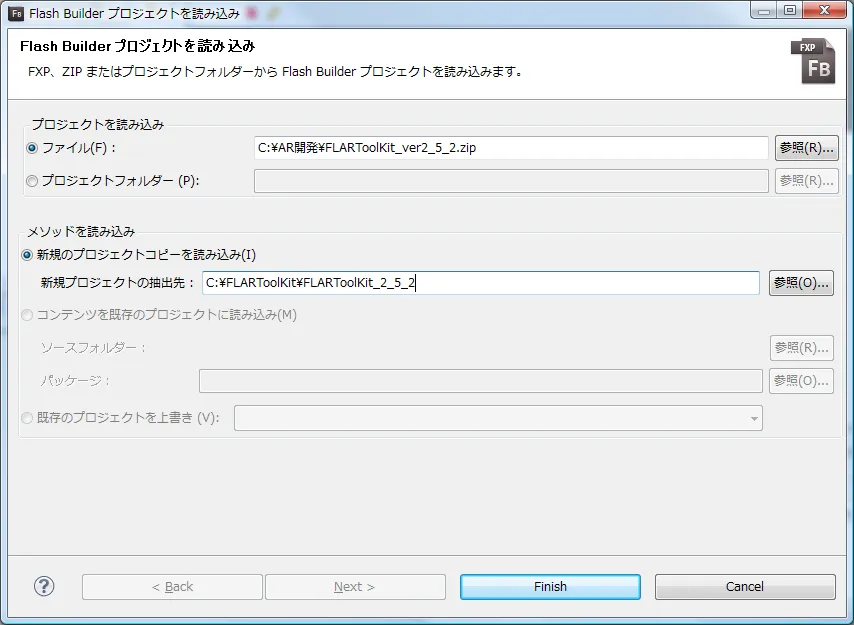The width and height of the screenshot is (854, 625).
Task: Click the 参照(O)... button for パッケージ
Action: (801, 381)
